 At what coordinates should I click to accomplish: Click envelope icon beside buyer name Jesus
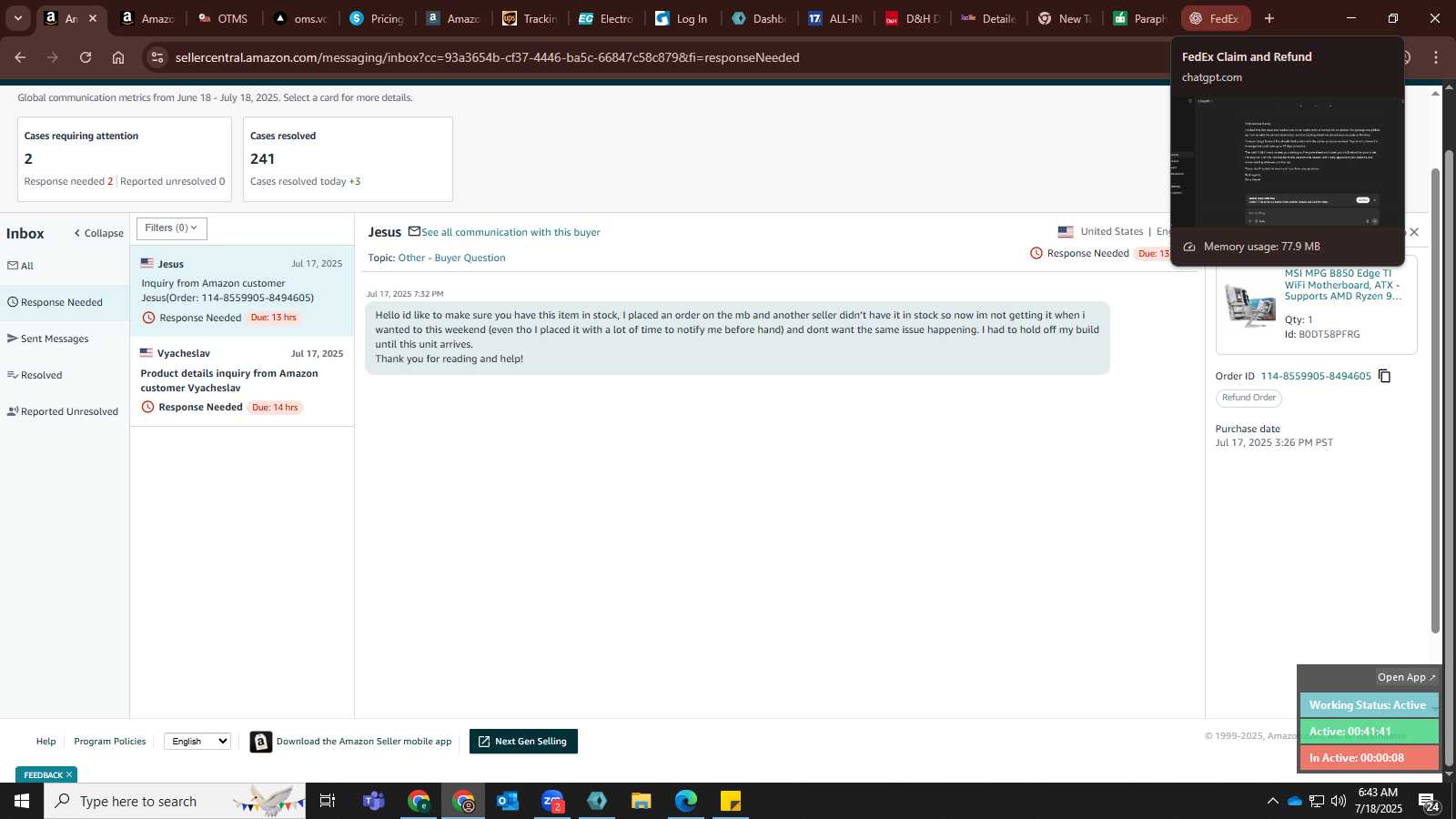coord(414,231)
